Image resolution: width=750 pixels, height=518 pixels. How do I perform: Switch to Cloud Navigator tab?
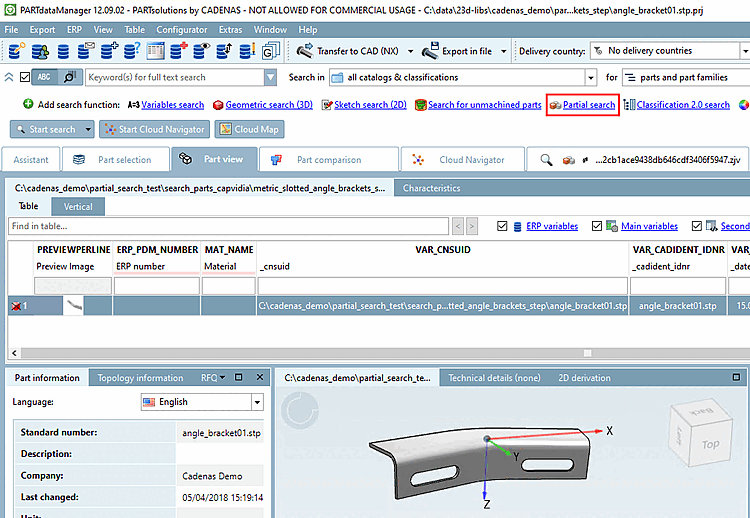463,159
